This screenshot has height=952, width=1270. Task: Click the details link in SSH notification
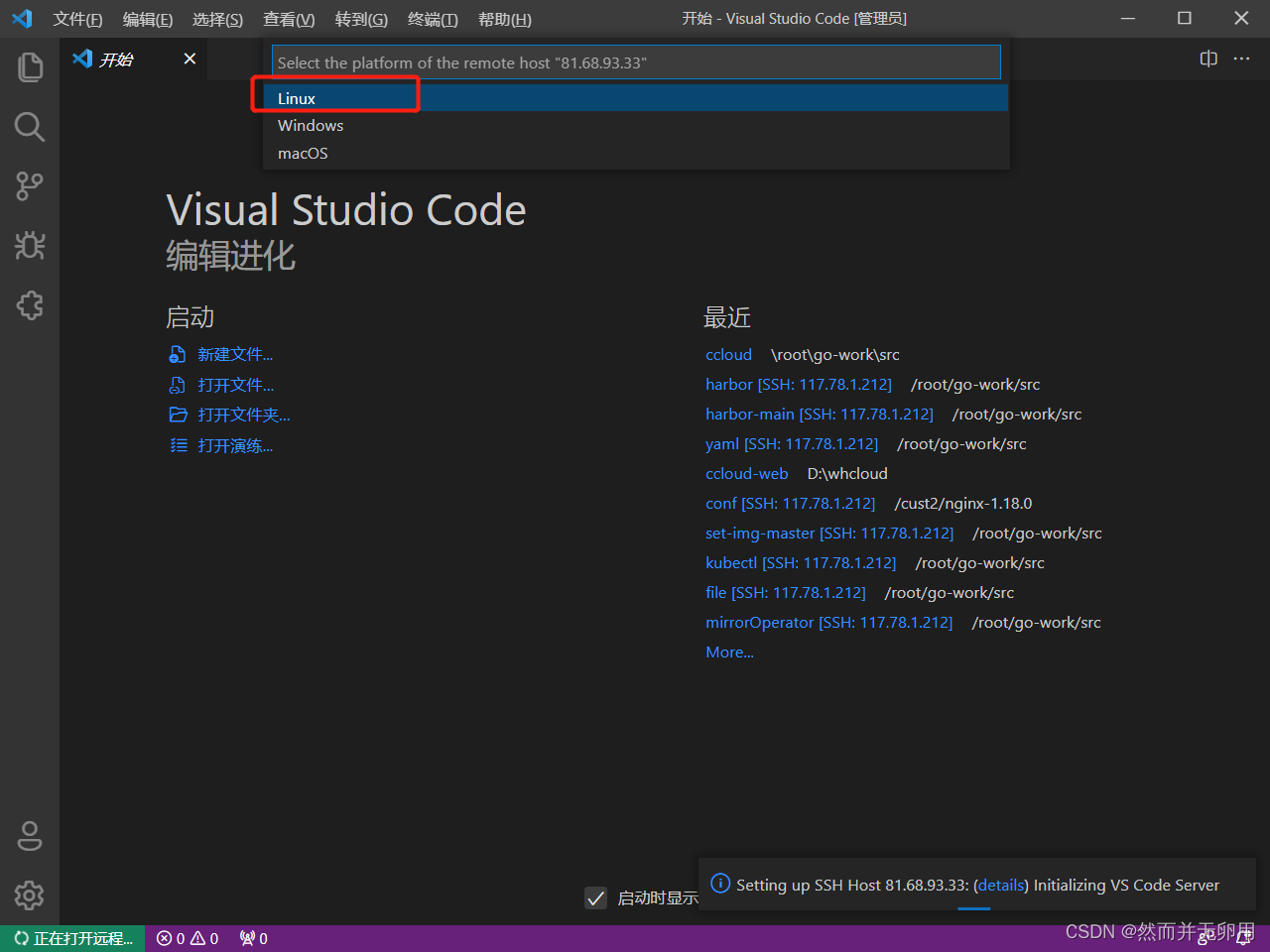(x=1000, y=885)
